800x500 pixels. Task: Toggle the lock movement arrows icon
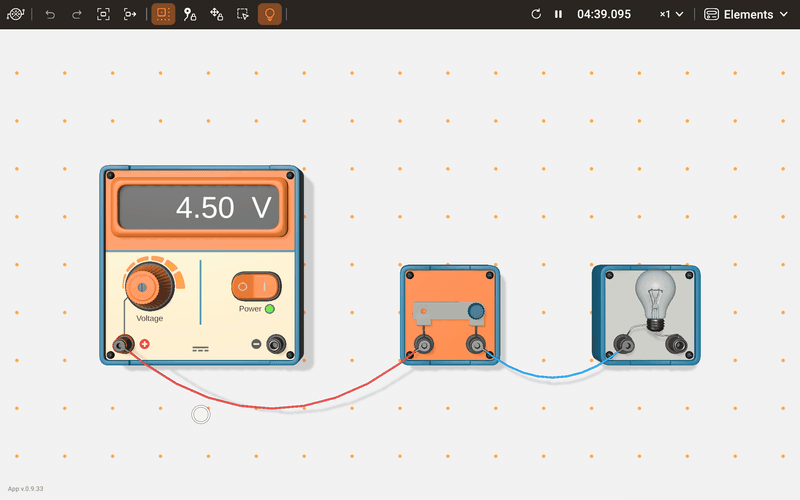click(x=216, y=14)
